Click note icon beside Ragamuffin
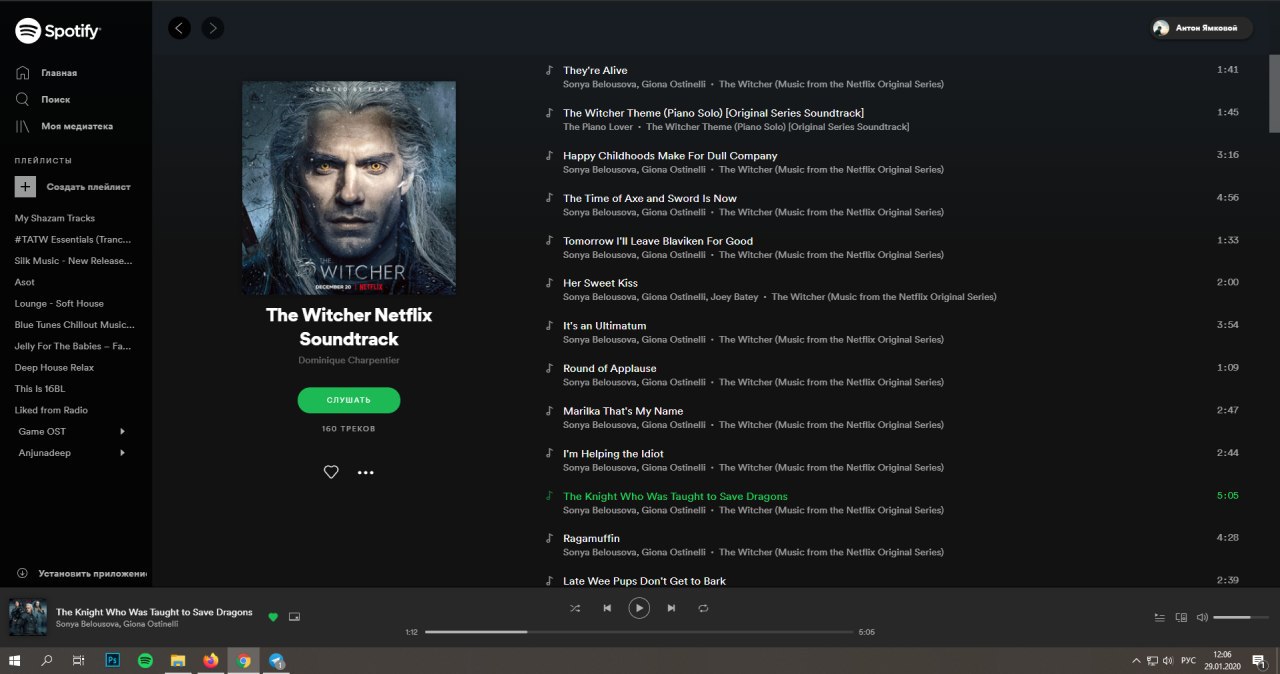 tap(548, 538)
